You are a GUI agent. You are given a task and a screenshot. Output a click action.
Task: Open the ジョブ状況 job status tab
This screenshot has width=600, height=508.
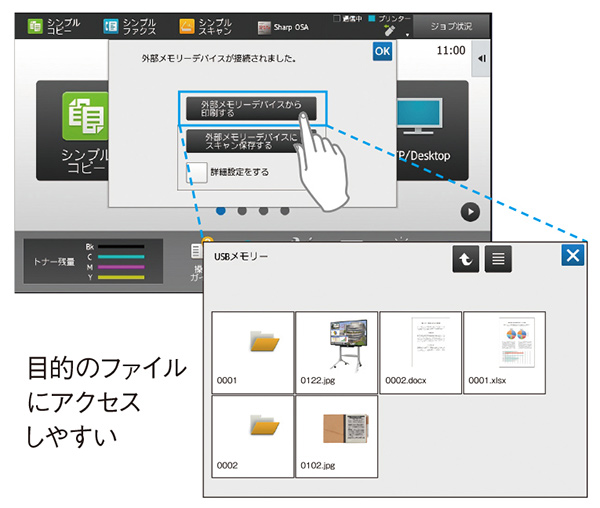click(x=458, y=25)
